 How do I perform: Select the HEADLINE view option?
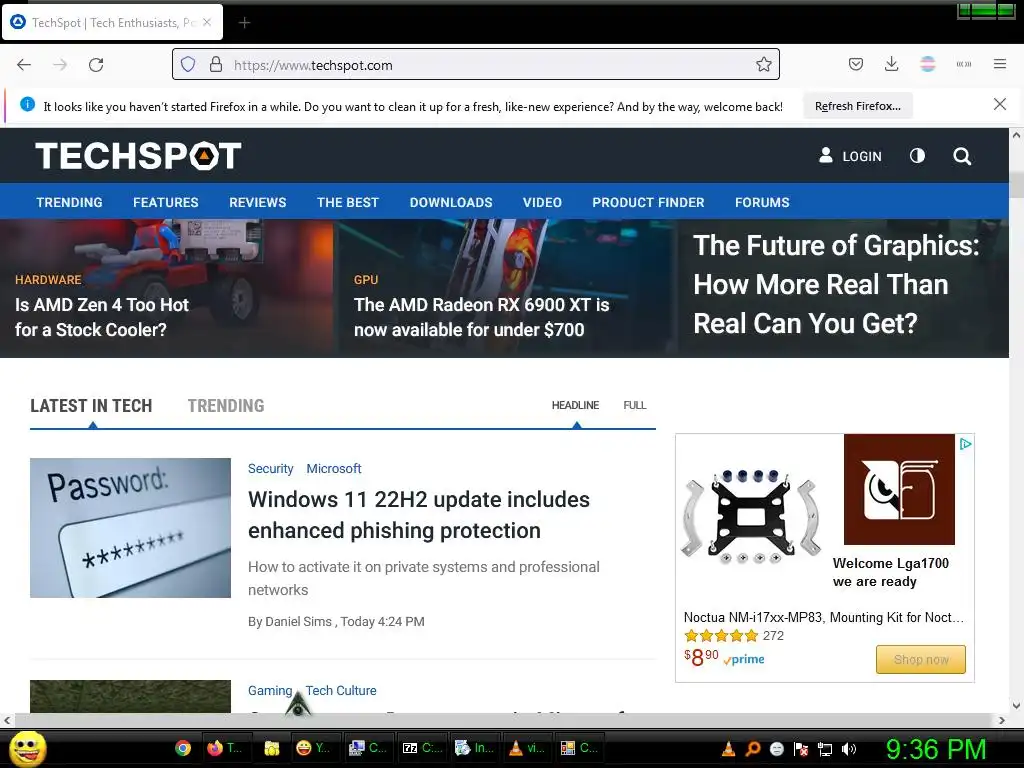click(x=575, y=405)
